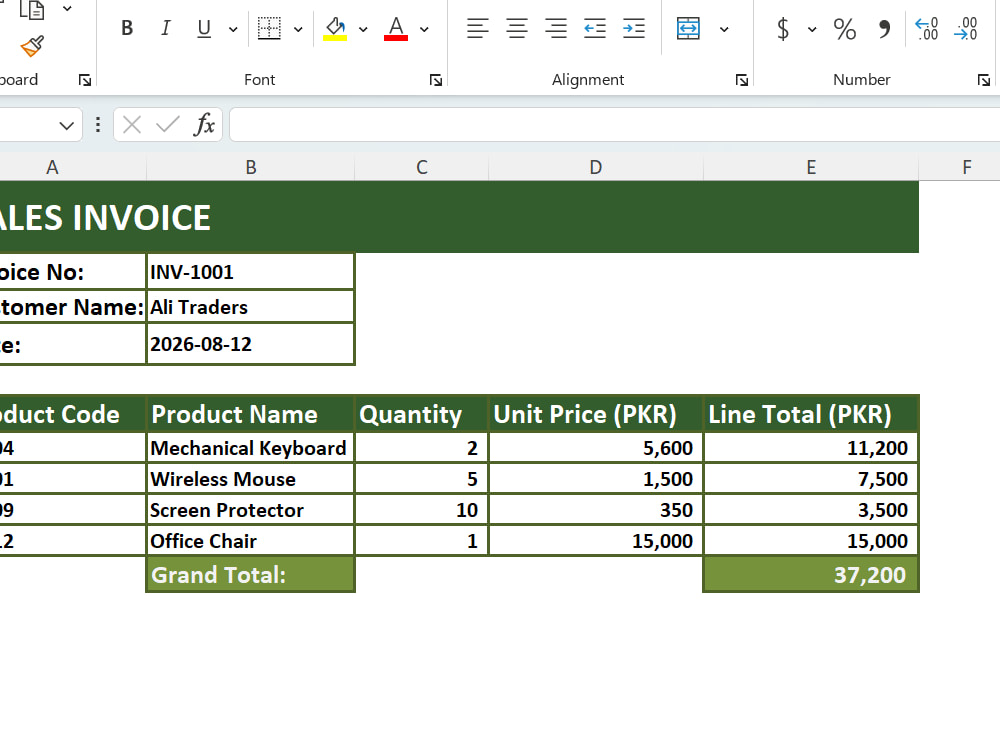Select column D header
The image size is (1000, 750).
point(596,167)
